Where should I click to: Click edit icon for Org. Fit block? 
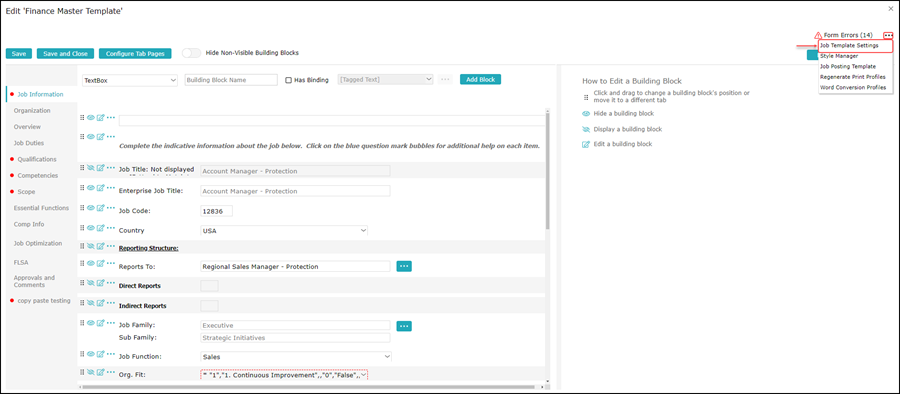100,372
